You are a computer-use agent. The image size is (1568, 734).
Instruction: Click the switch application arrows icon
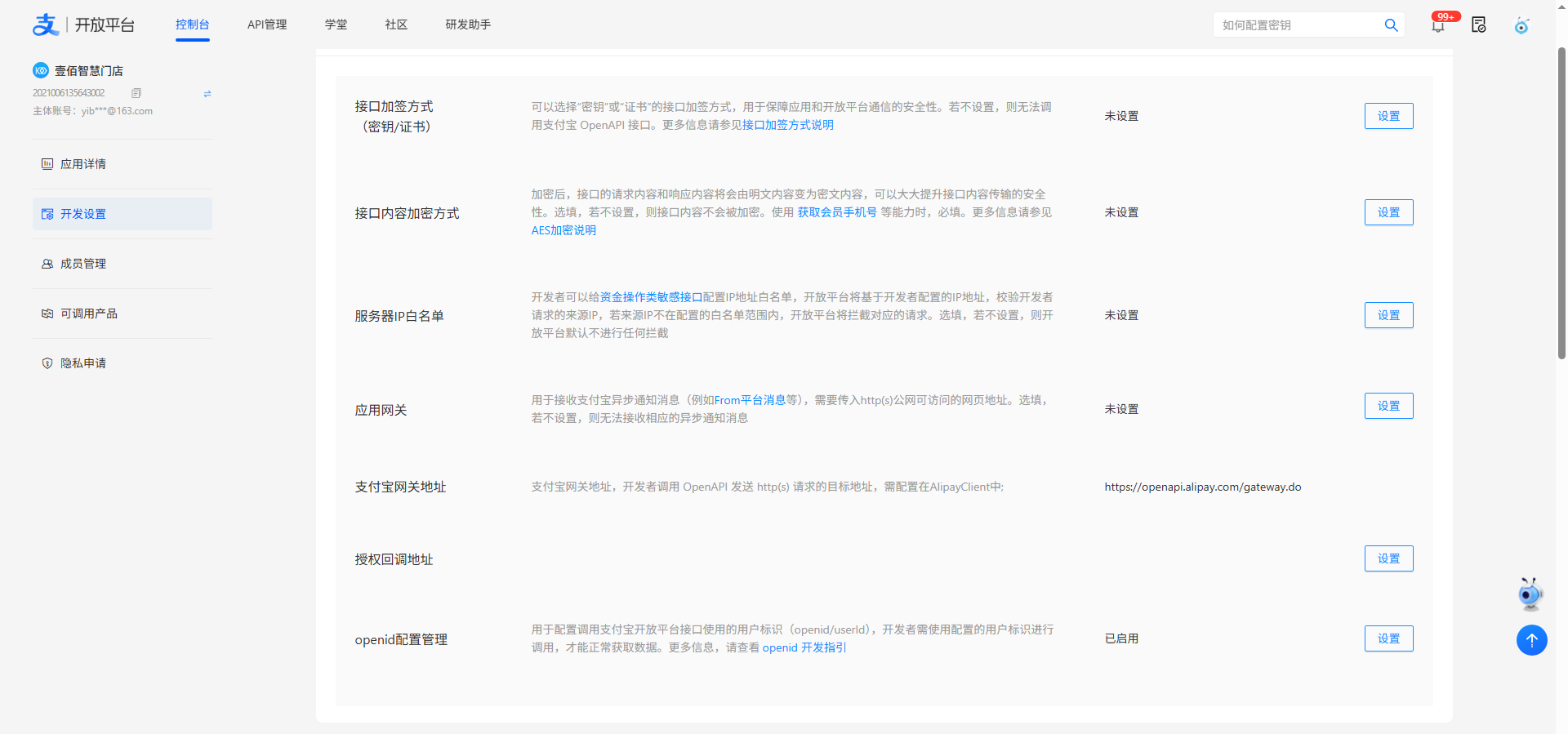point(207,94)
